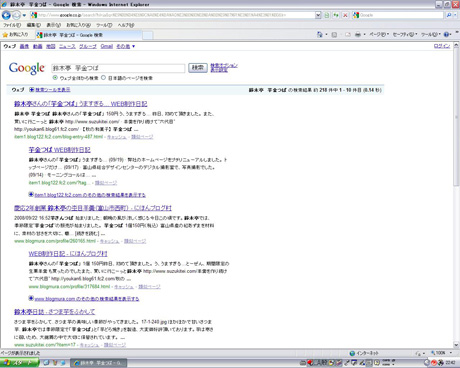Image resolution: width=460 pixels, height=368 pixels.
Task: Open the Page menu dropdown in command bar
Action: [379, 34]
